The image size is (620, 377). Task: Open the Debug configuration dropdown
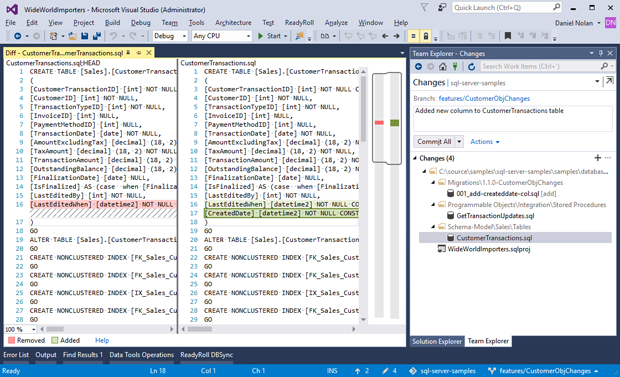pyautogui.click(x=170, y=36)
